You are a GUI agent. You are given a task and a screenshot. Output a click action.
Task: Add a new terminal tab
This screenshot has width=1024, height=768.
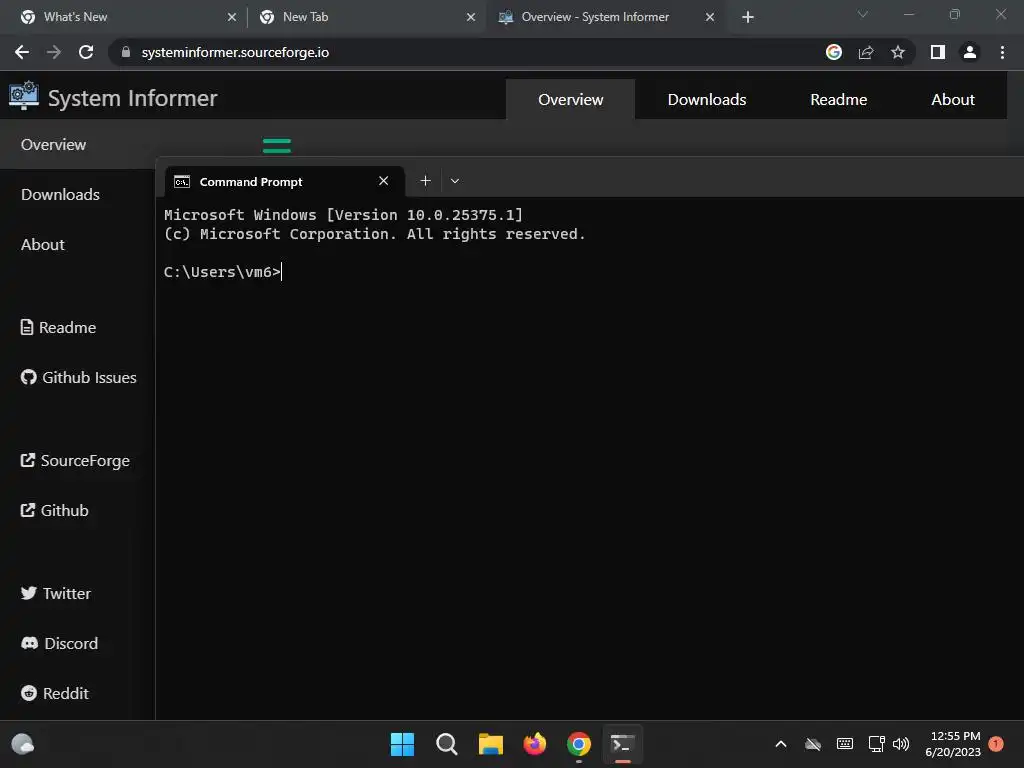pos(425,181)
